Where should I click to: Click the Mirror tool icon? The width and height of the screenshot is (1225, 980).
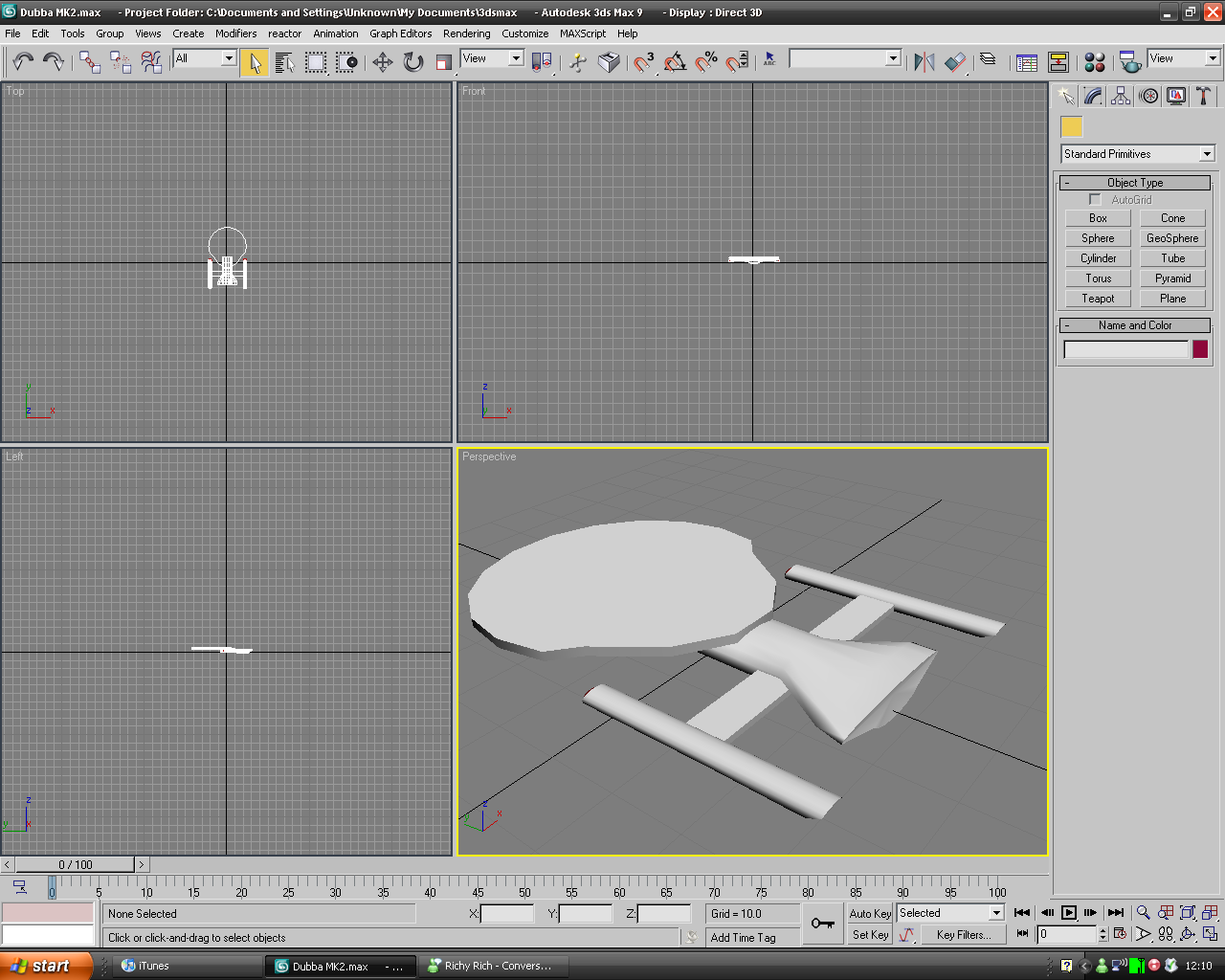coord(924,62)
